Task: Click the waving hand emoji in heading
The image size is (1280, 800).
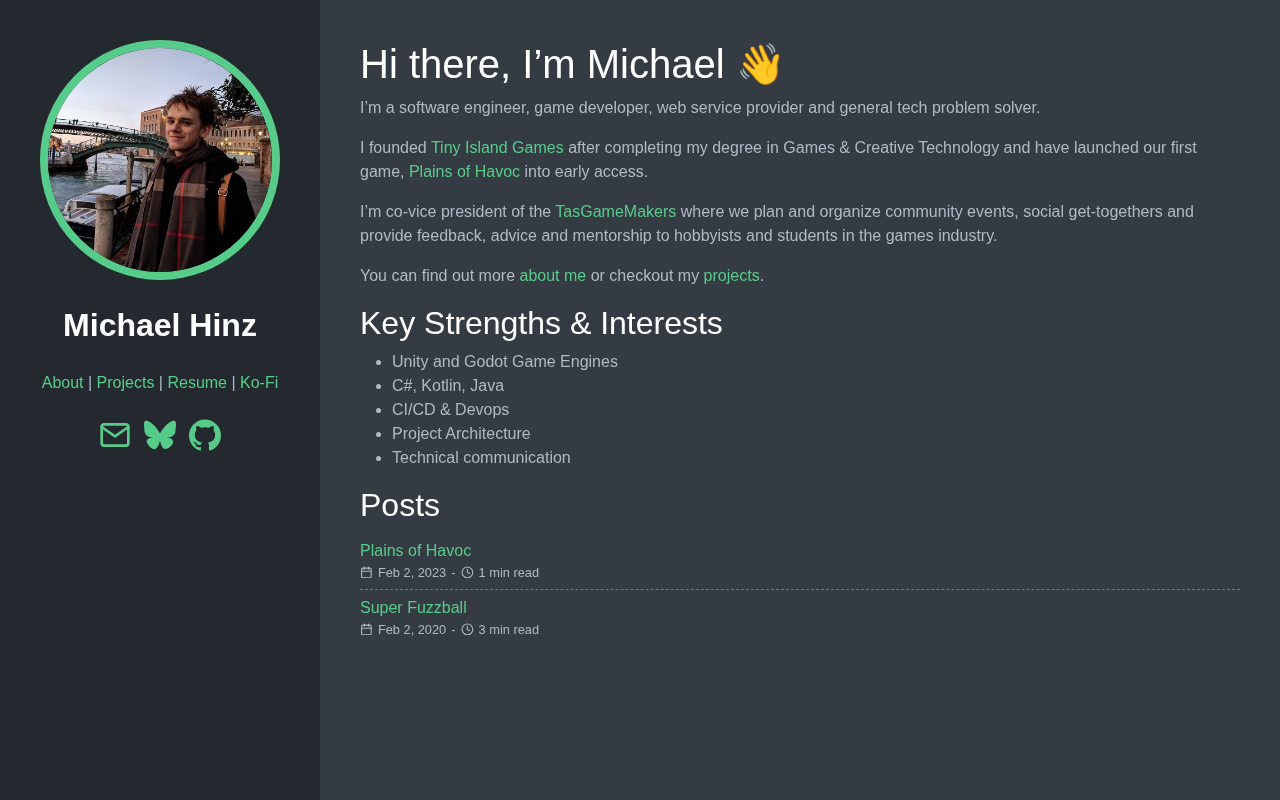Action: [x=760, y=65]
